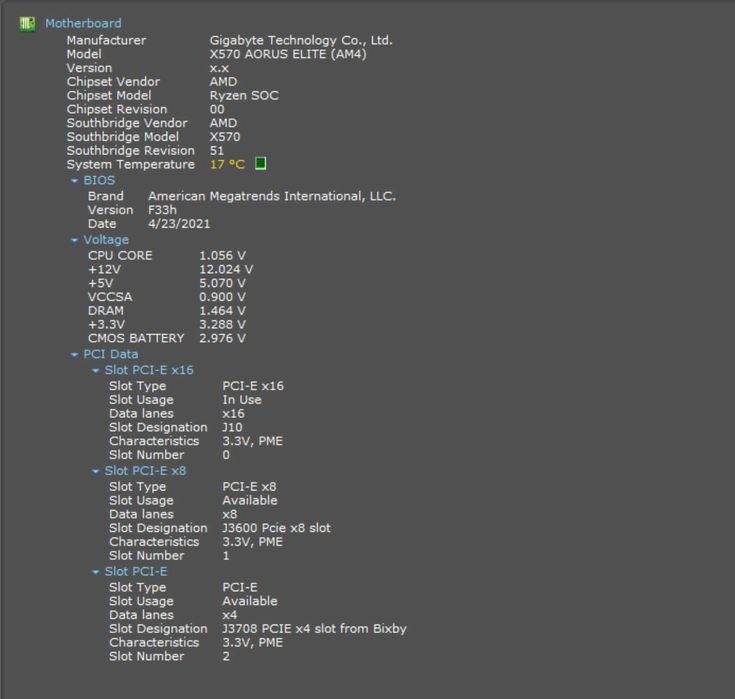Collapse the PCI Data section arrow
735x699 pixels.
tap(74, 354)
